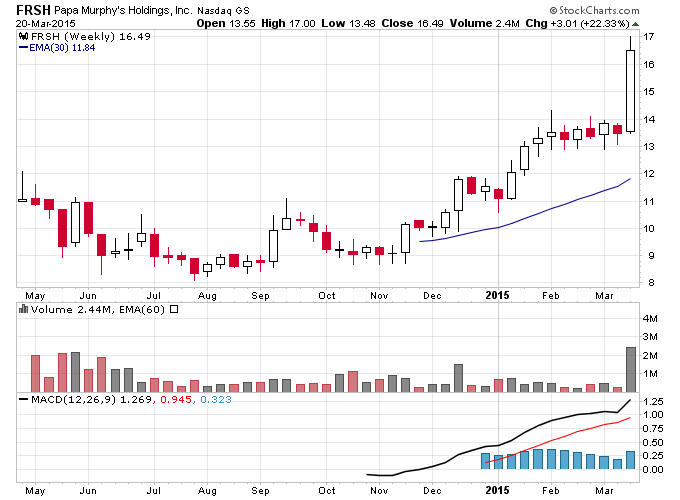Image resolution: width=680 pixels, height=500 pixels.
Task: Click the tall gray December volume bar
Action: [458, 378]
